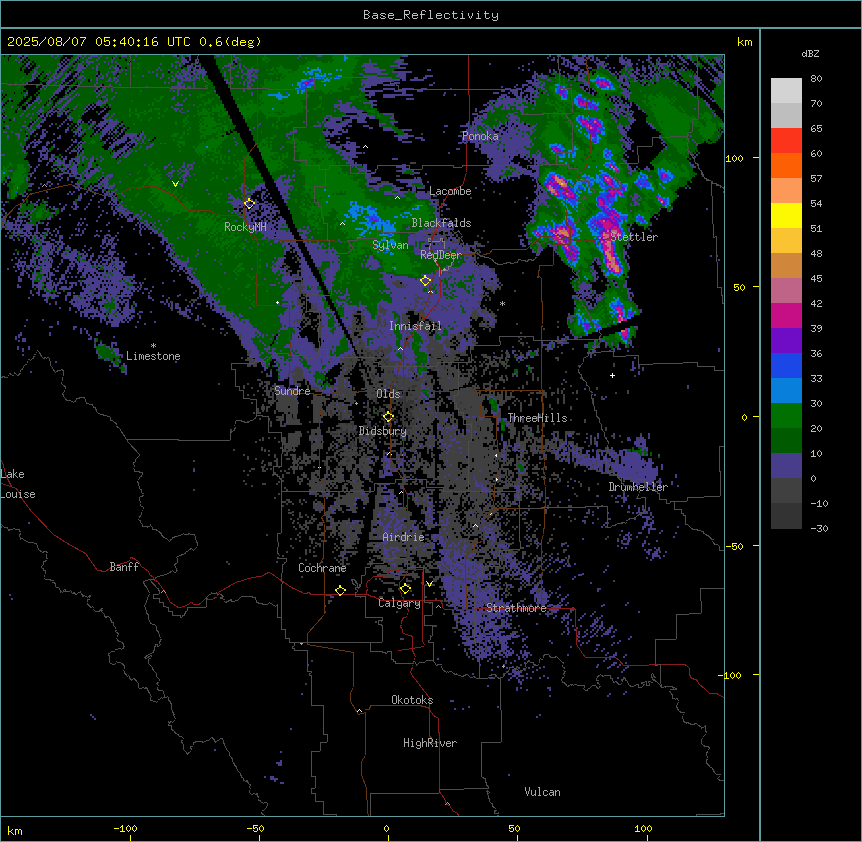The width and height of the screenshot is (862, 842).
Task: Click the Blackfalds city label
Action: [x=441, y=223]
